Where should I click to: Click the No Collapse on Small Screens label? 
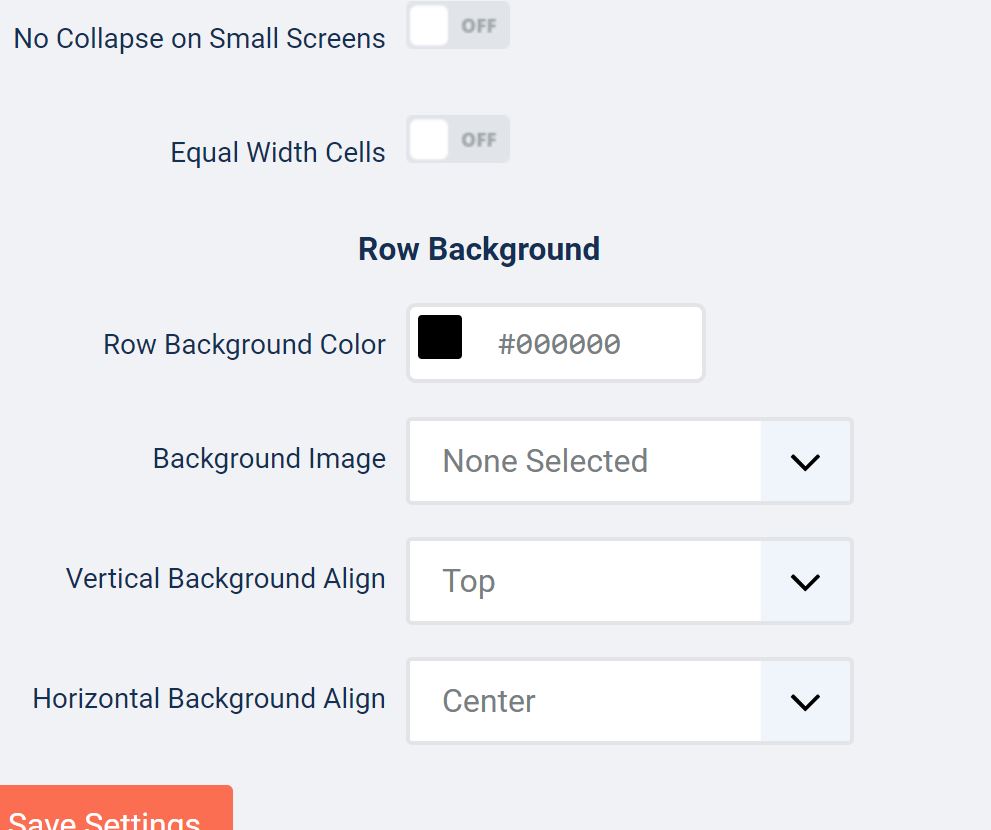pos(200,39)
